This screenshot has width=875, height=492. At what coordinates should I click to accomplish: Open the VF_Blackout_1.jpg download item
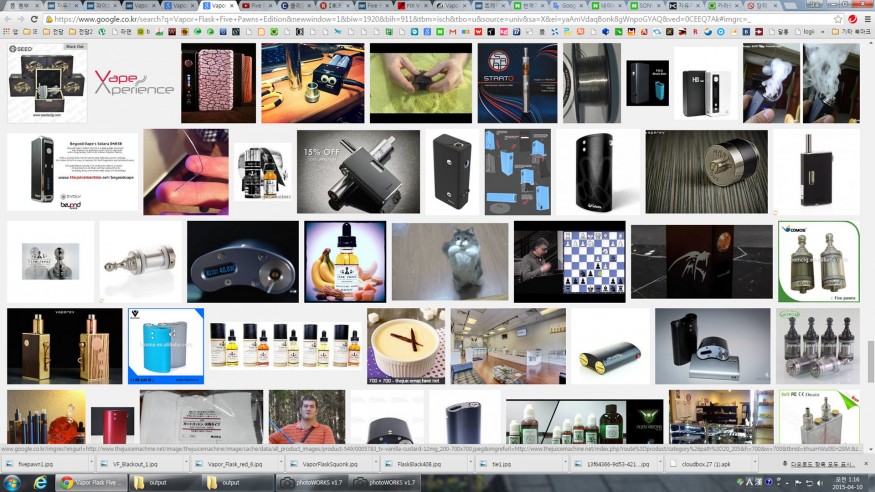(x=130, y=464)
